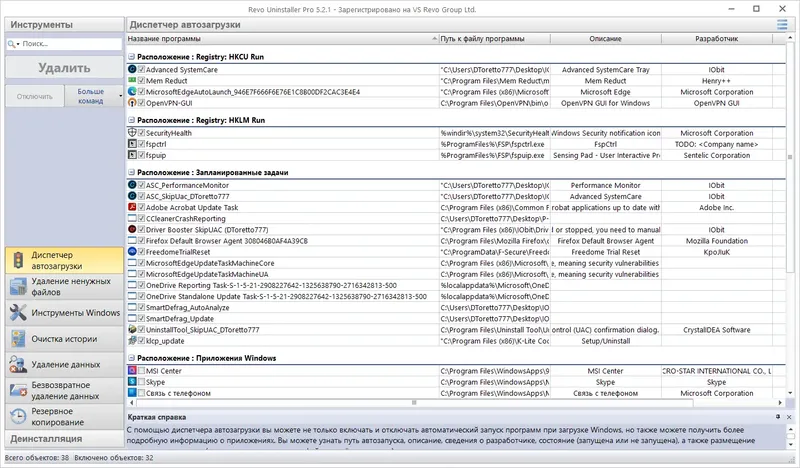The width and height of the screenshot is (800, 468).
Task: Click the Инструменты Windows tools icon
Action: (x=18, y=312)
